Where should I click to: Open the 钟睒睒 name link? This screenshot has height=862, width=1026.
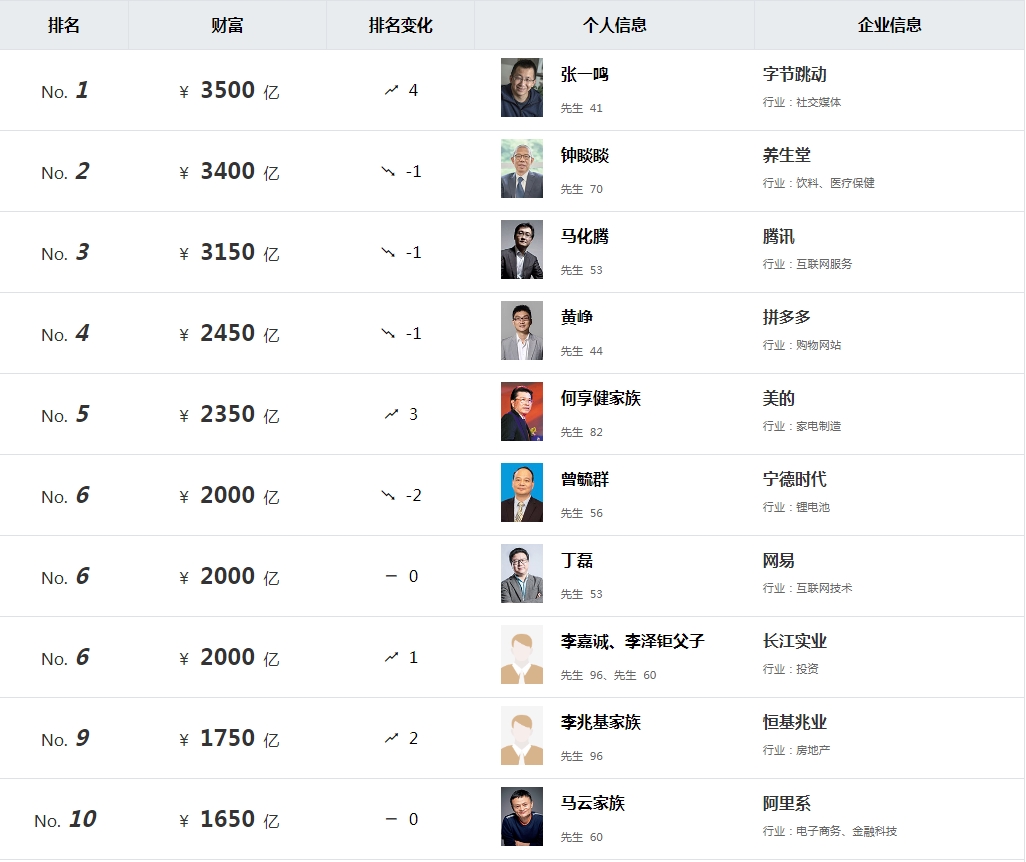(x=585, y=156)
